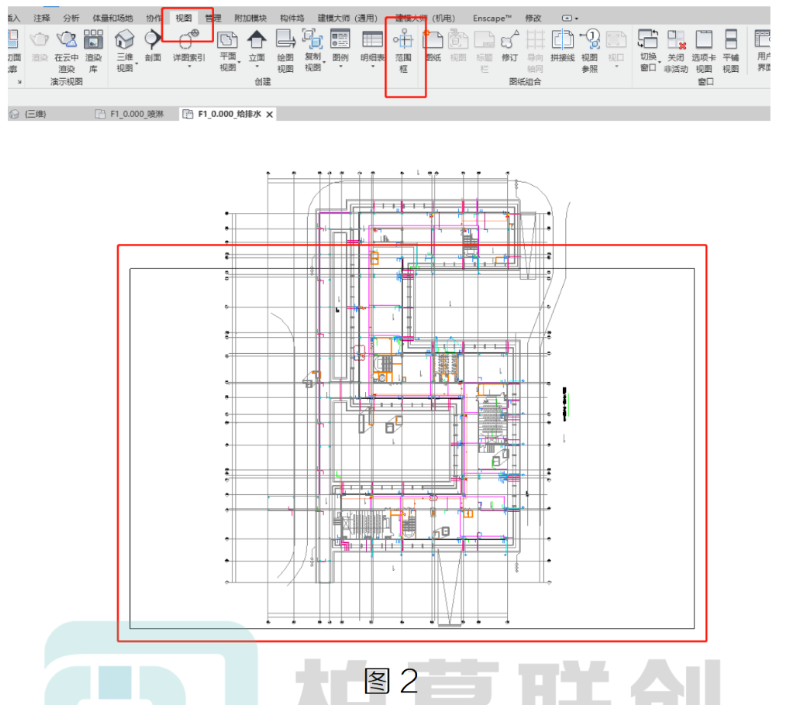Open the 建模大师 (通用) ribbon tab
The height and width of the screenshot is (705, 785).
click(348, 18)
